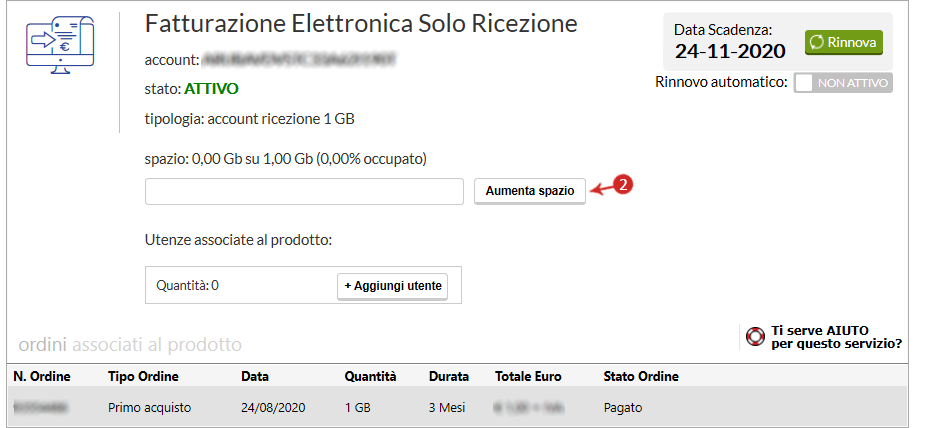Click the Totale Euro column header
The image size is (938, 428).
click(528, 377)
